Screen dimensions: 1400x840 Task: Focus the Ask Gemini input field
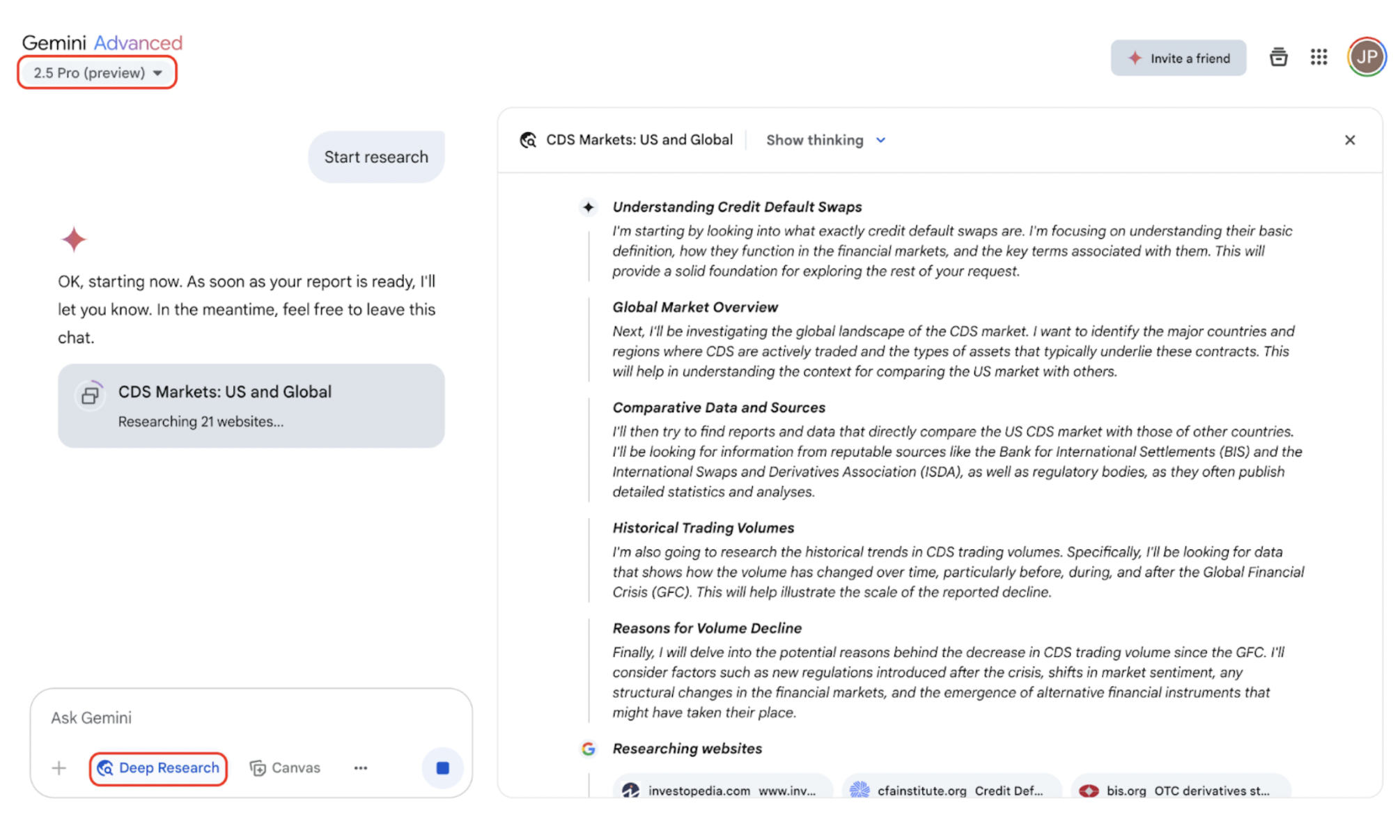point(251,717)
